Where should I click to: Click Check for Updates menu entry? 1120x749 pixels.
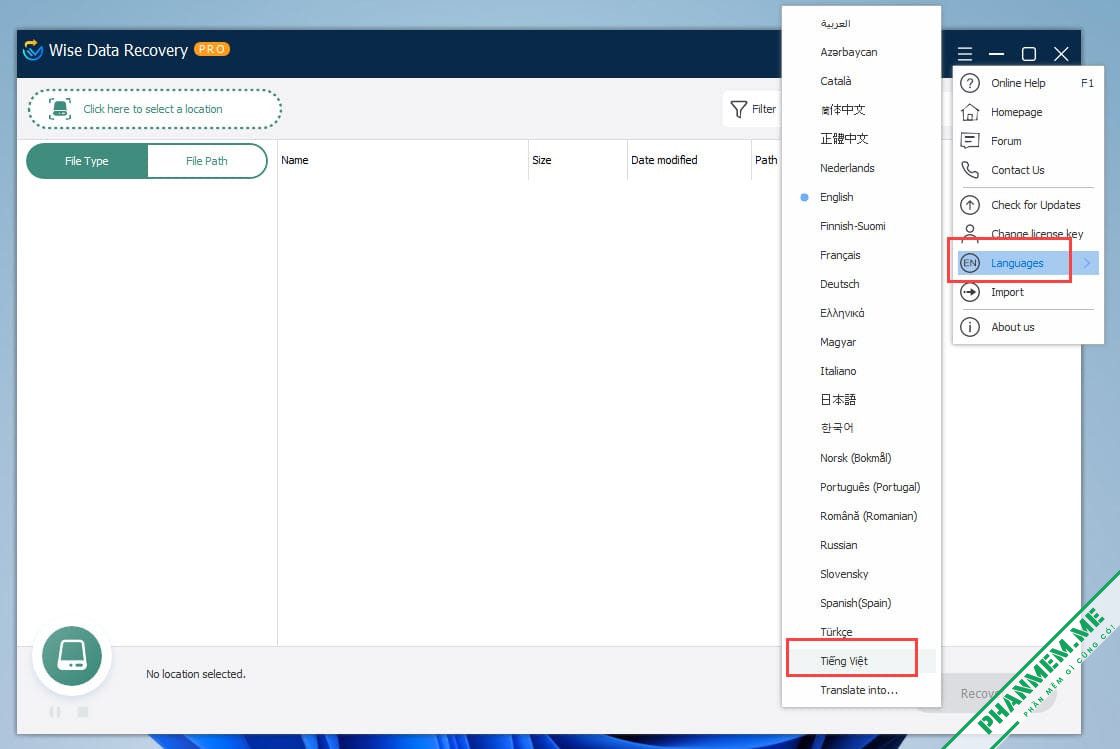coord(1028,205)
